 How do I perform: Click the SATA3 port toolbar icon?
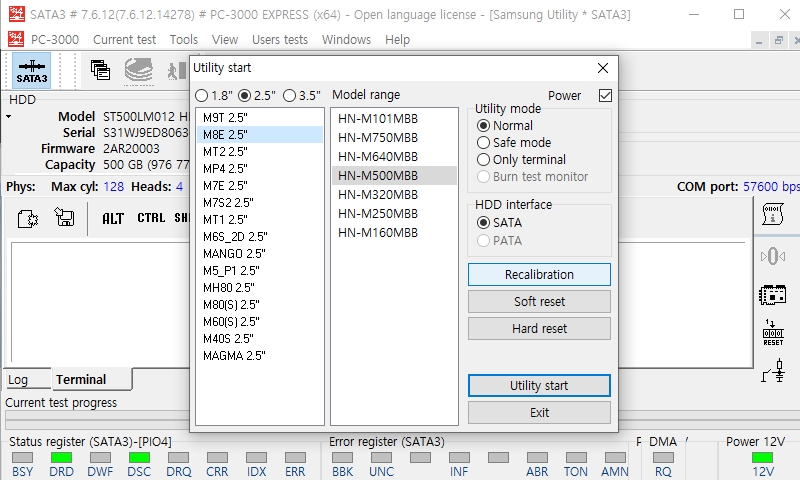(32, 71)
